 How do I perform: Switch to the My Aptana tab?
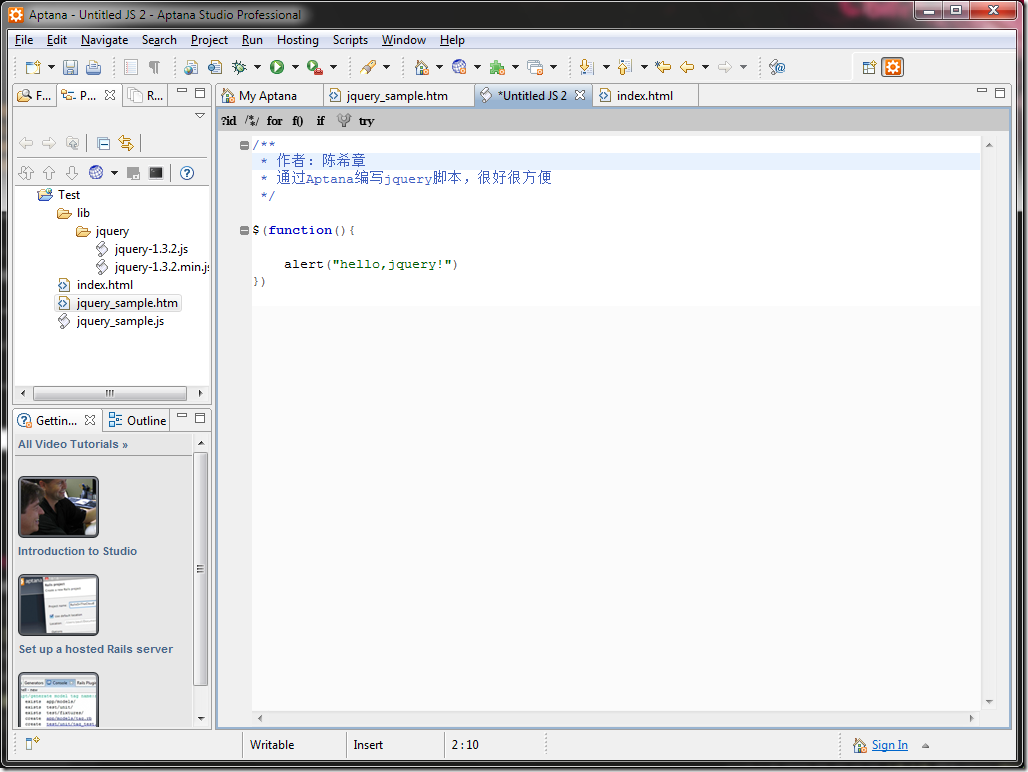coord(268,96)
